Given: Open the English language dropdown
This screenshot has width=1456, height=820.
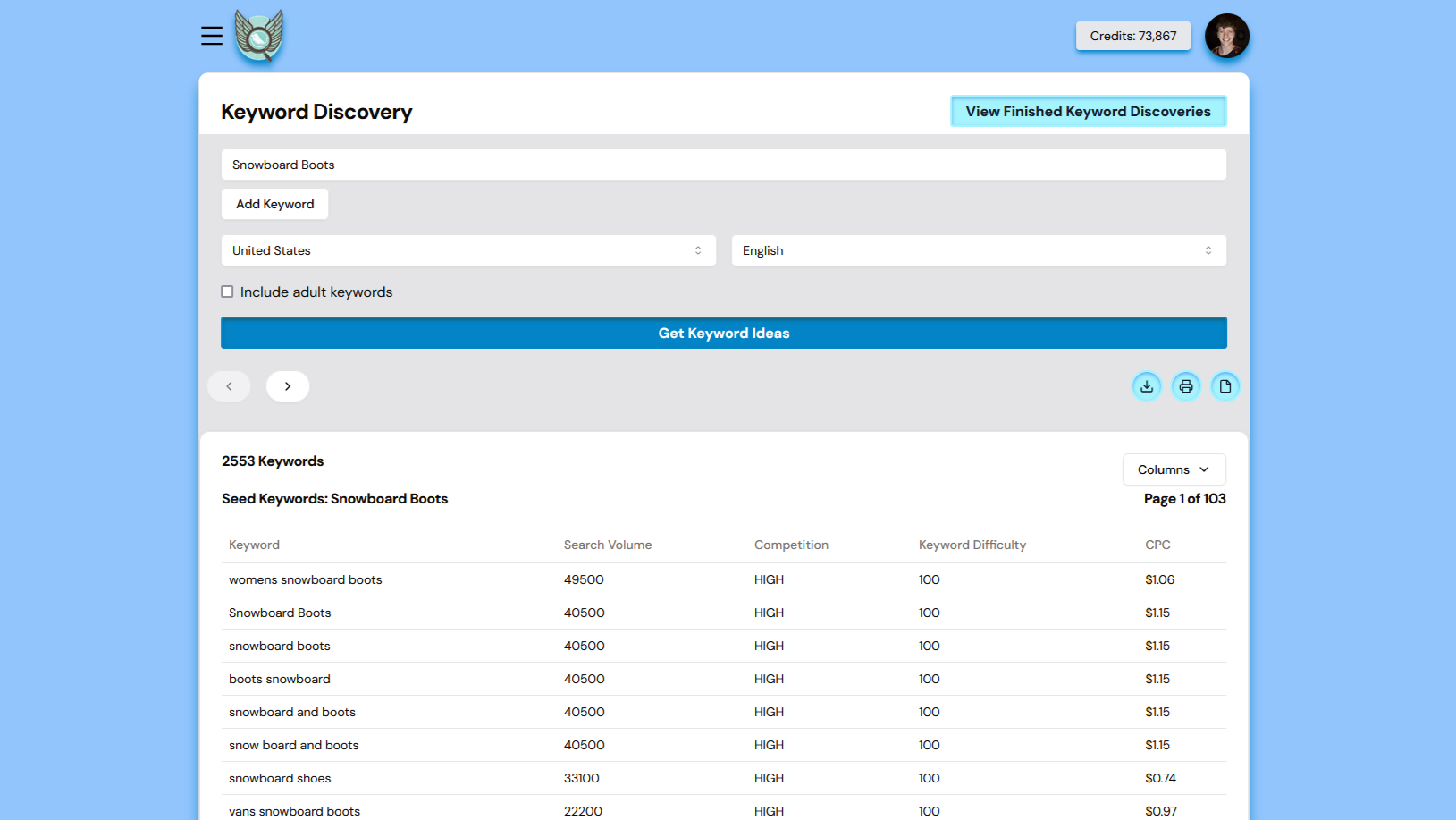Looking at the screenshot, I should [979, 250].
